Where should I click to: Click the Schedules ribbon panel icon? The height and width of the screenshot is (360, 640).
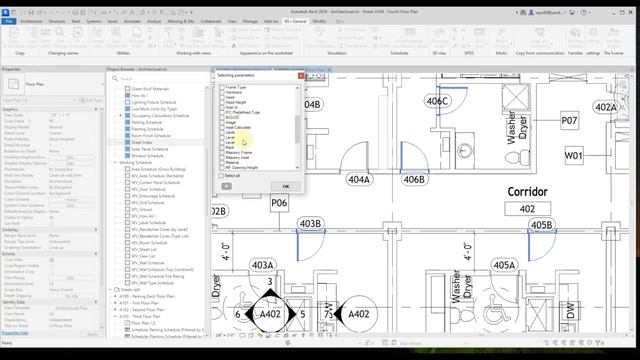tap(409, 33)
